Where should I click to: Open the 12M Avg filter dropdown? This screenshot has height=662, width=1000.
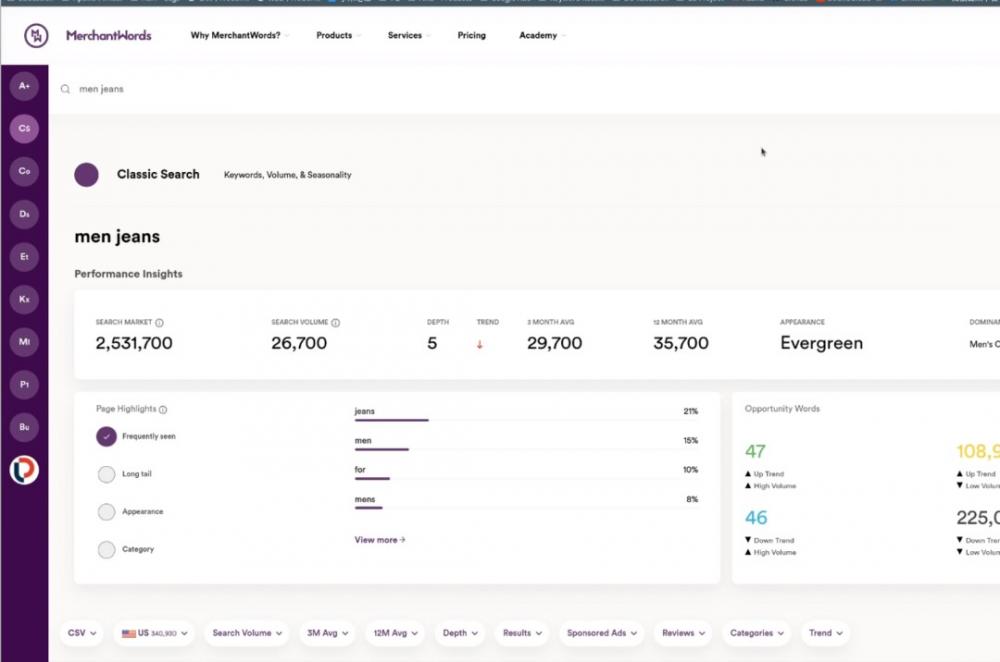(x=395, y=633)
